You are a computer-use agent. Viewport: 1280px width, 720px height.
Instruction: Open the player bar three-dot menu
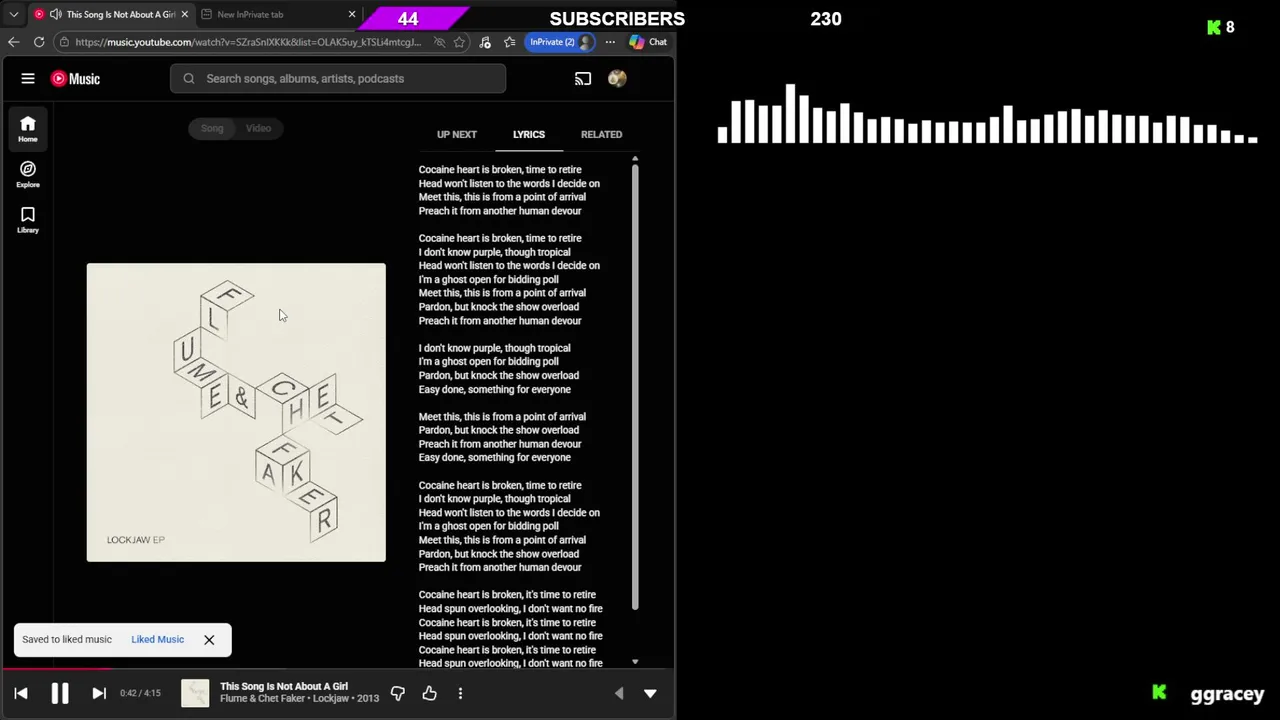[x=460, y=693]
